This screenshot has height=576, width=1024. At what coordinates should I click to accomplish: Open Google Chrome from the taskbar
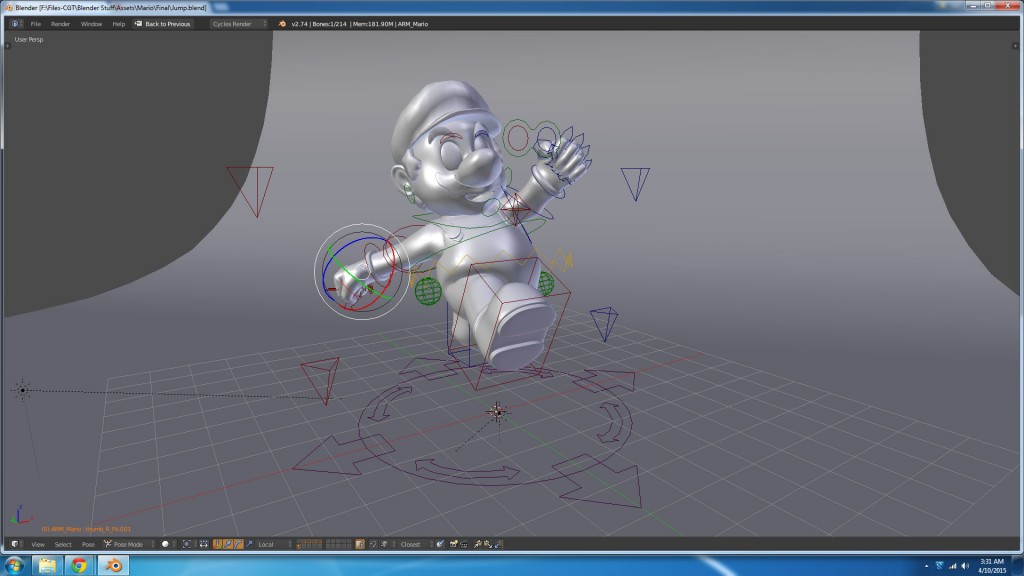pos(79,563)
